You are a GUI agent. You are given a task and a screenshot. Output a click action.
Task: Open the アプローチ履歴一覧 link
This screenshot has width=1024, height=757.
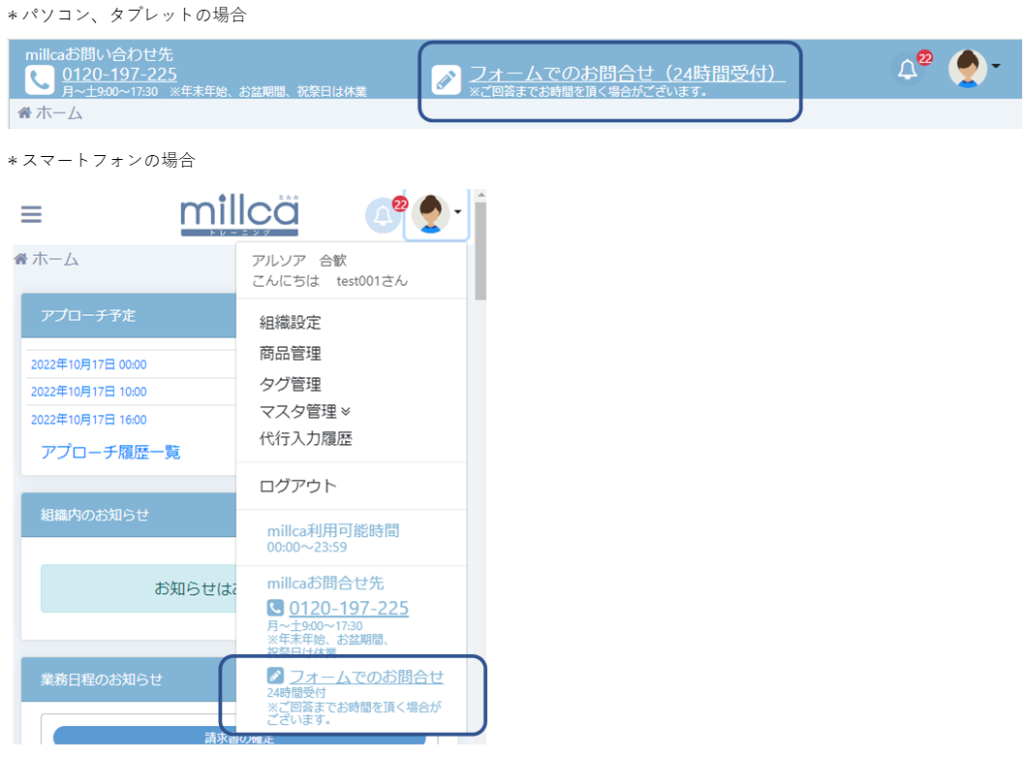pos(111,452)
